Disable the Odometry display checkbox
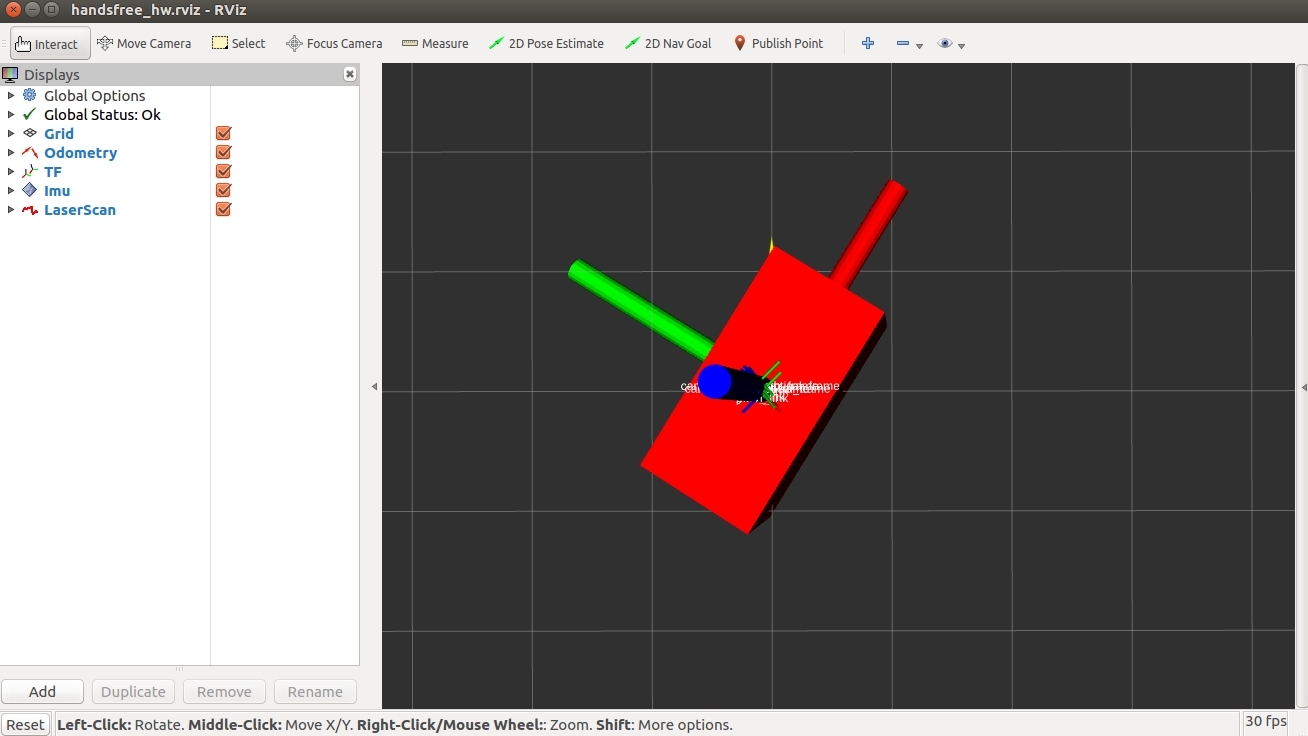 click(224, 152)
